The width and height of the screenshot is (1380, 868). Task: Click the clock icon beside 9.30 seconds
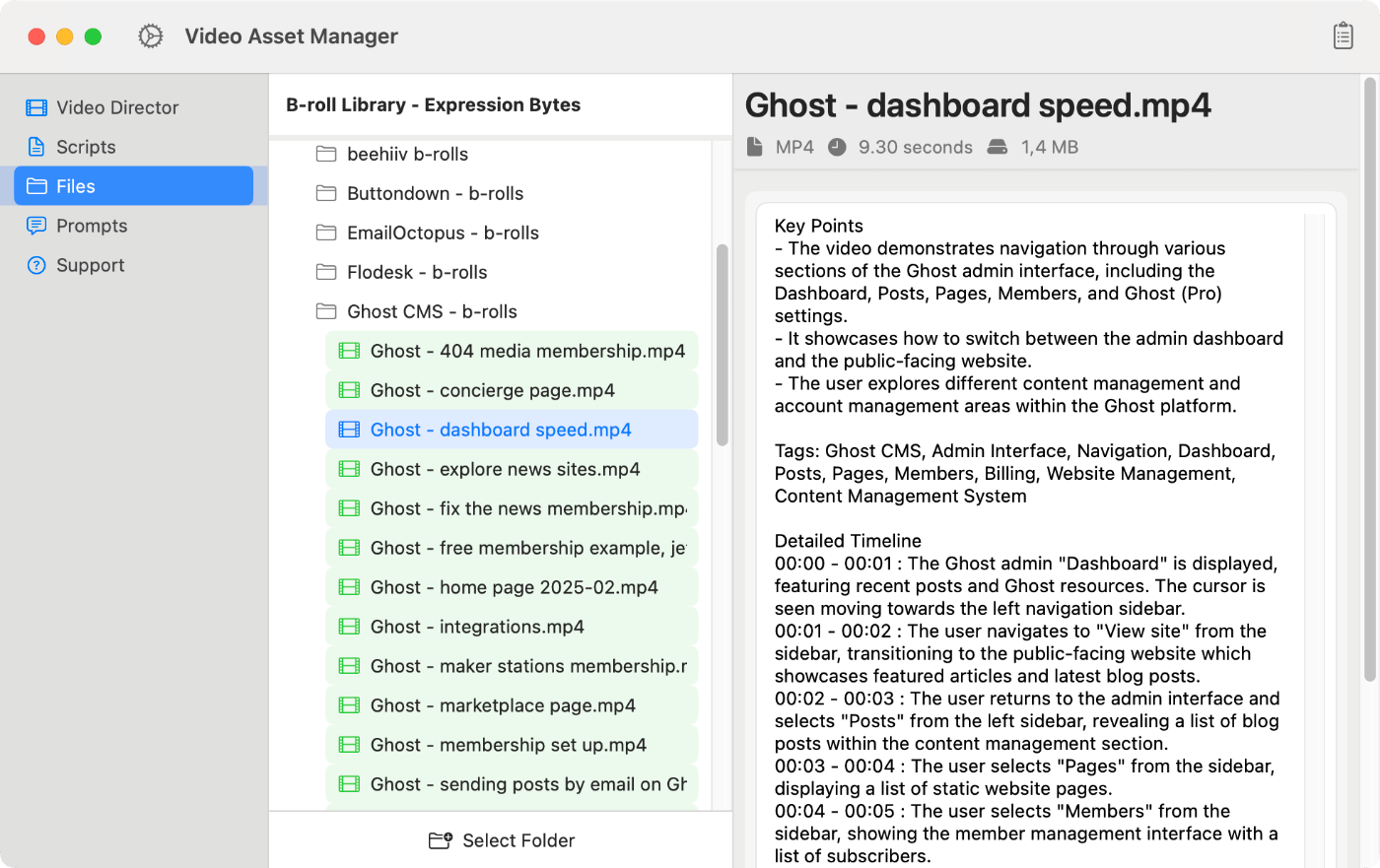coord(837,146)
